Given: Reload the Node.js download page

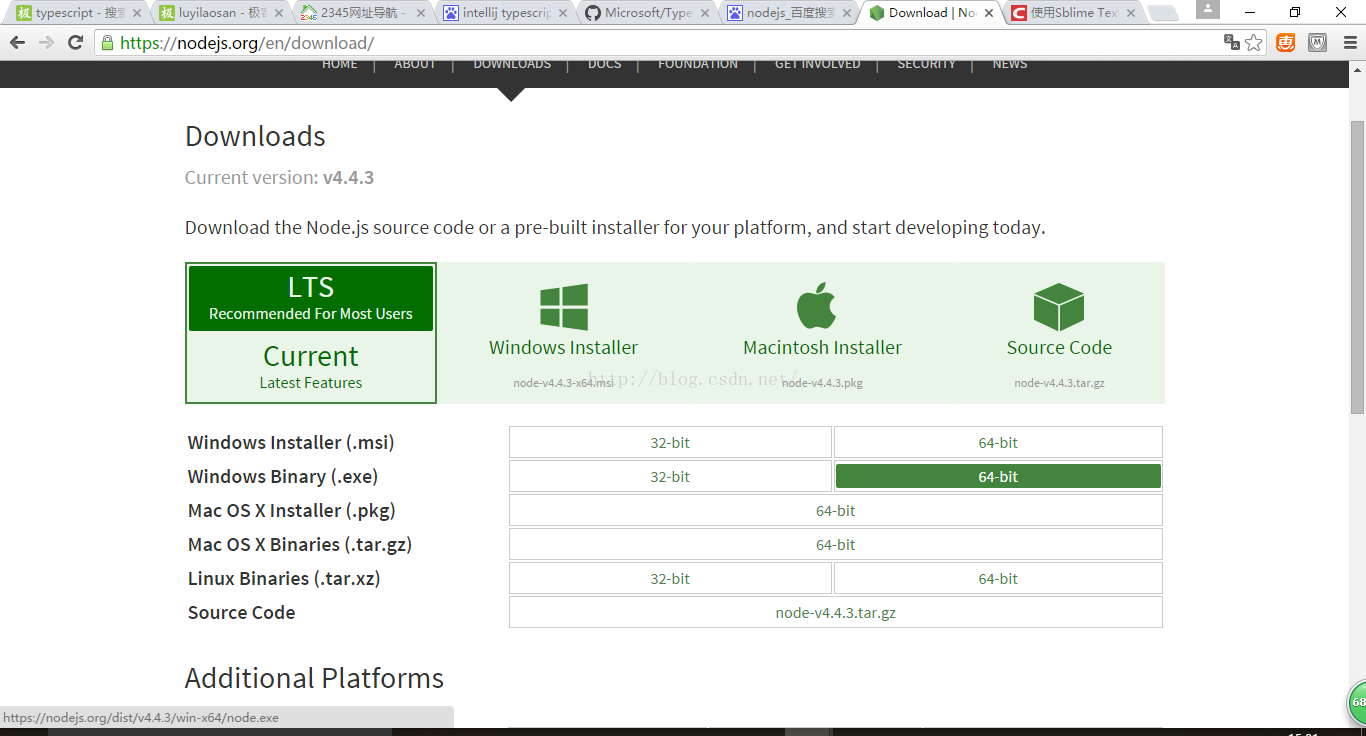Looking at the screenshot, I should point(75,43).
